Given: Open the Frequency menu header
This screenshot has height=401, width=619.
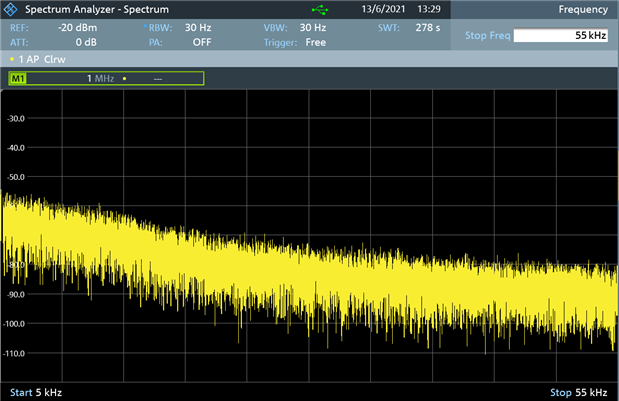Looking at the screenshot, I should (584, 9).
